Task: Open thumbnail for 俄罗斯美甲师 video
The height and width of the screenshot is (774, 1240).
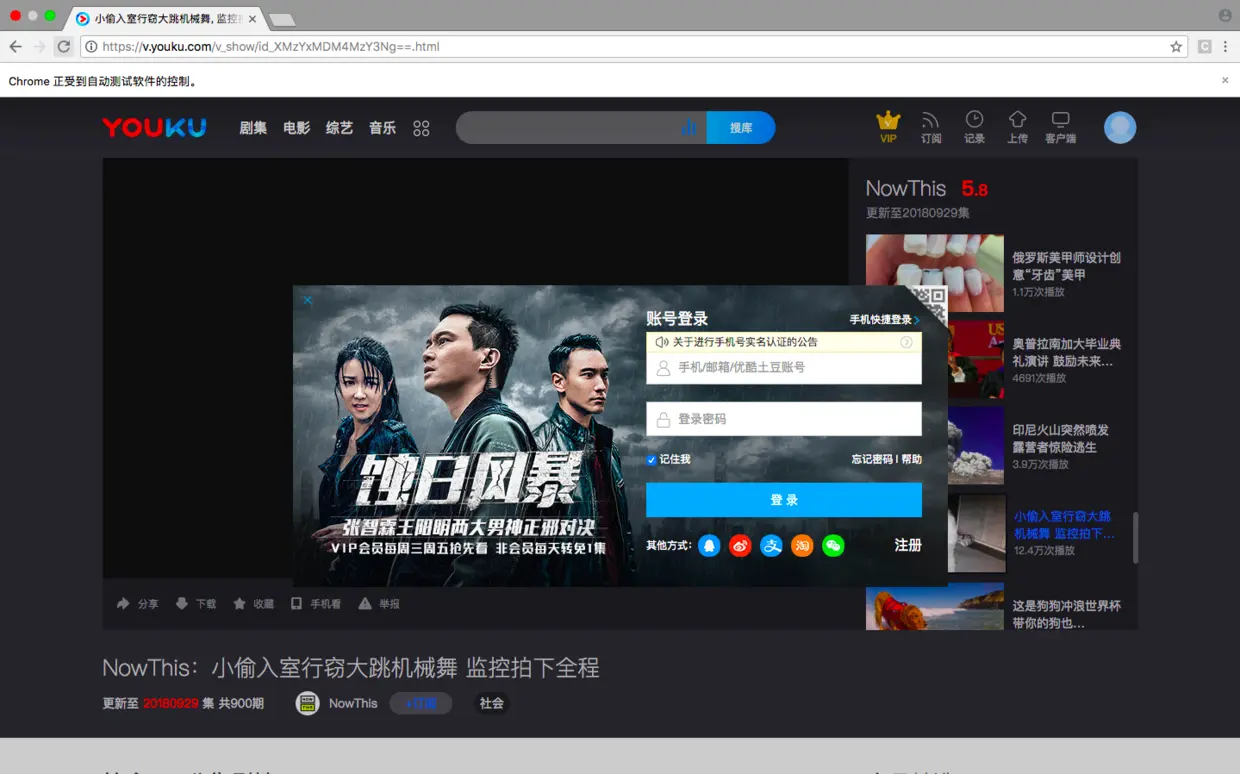Action: click(935, 273)
